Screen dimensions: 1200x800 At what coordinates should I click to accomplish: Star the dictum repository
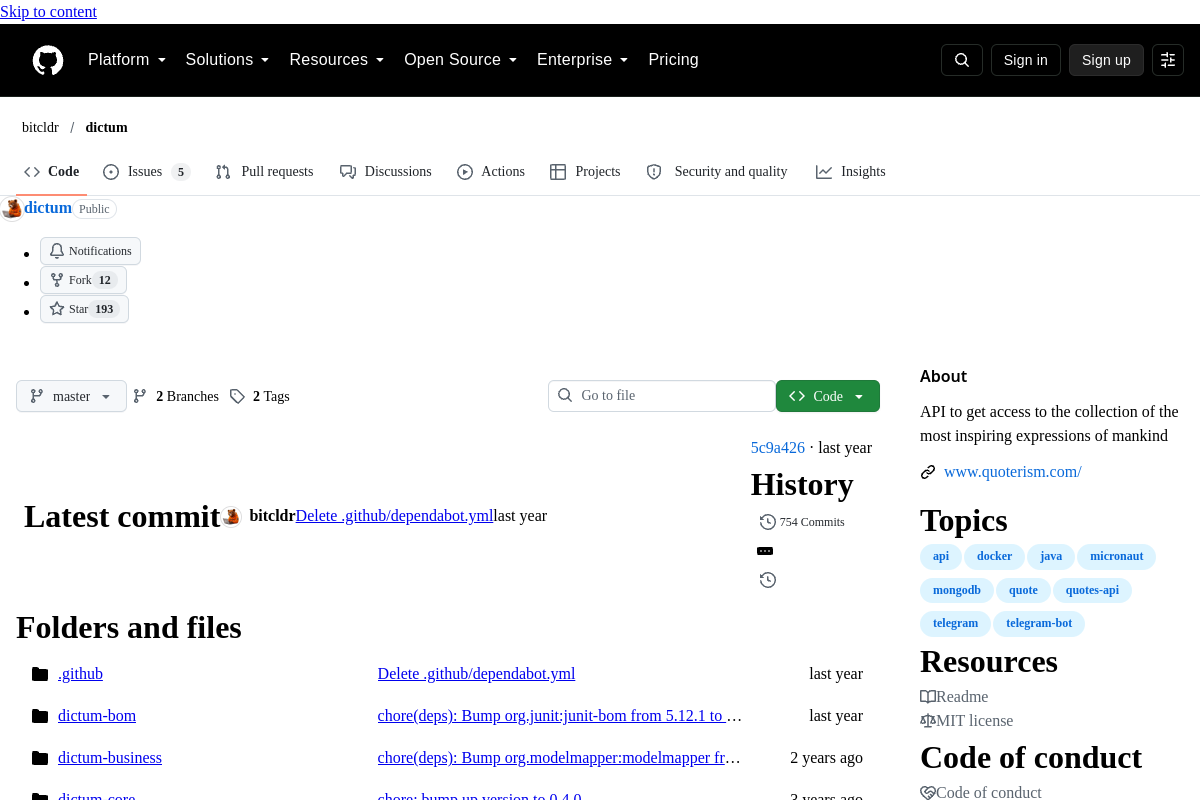point(84,309)
